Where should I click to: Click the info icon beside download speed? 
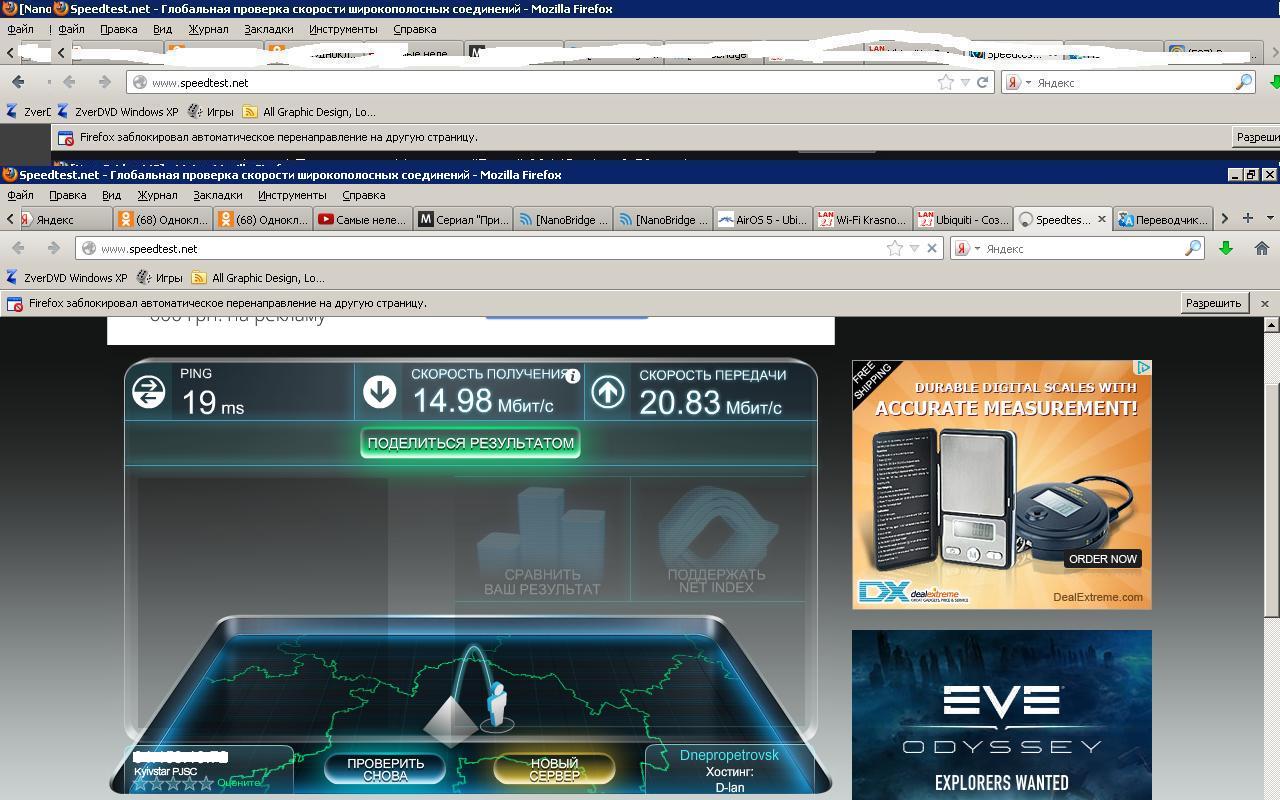(572, 376)
